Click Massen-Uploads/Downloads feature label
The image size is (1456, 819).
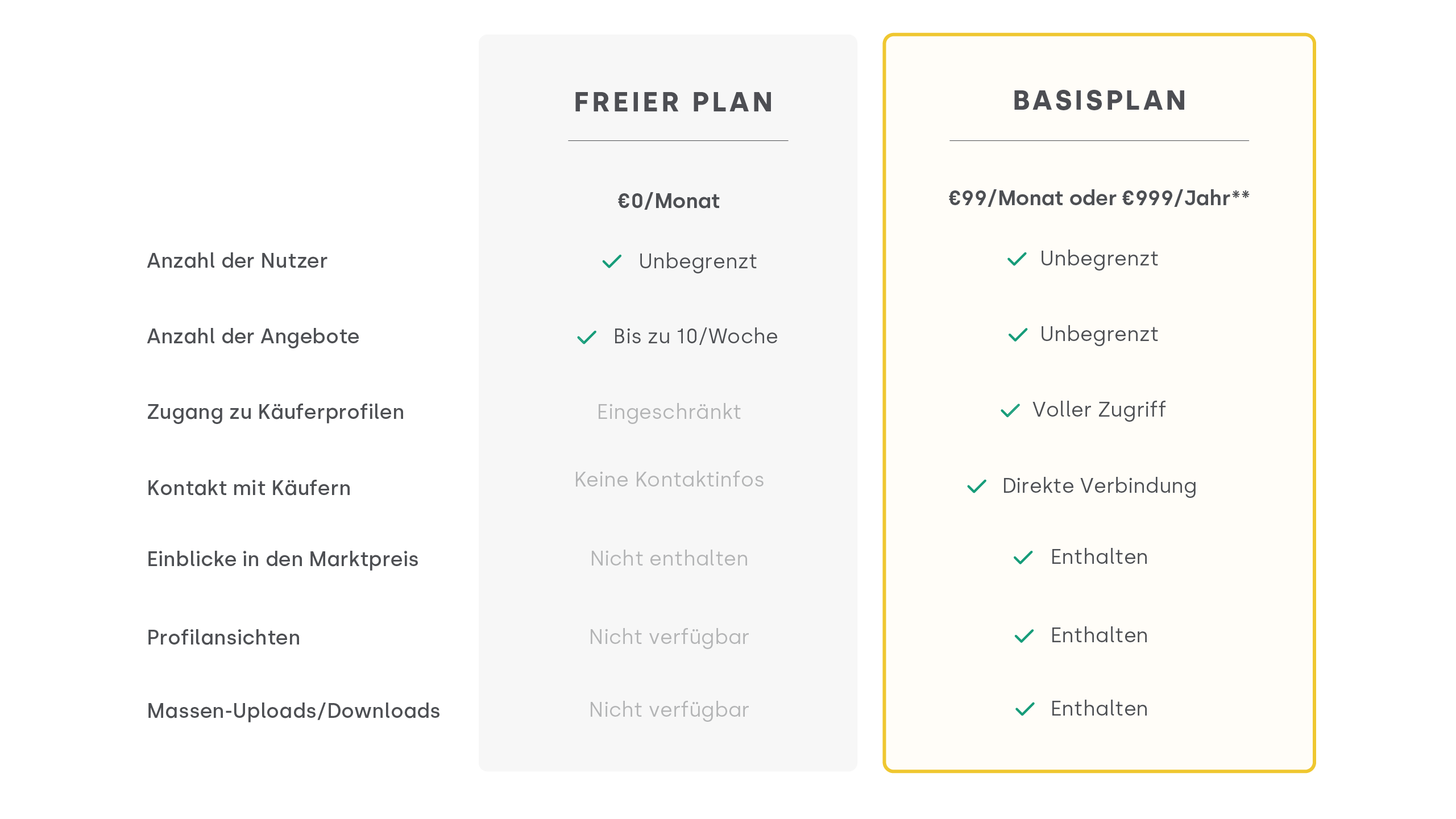click(x=293, y=711)
